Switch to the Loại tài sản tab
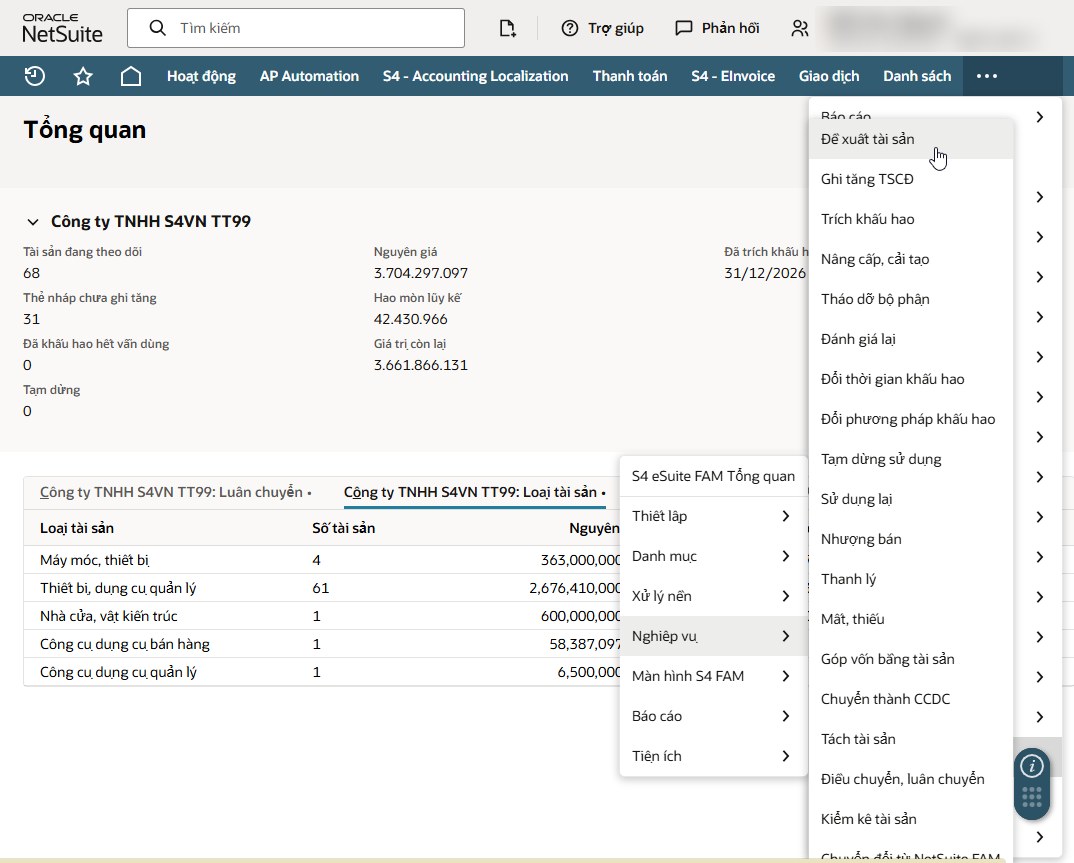The height and width of the screenshot is (863, 1074). tap(475, 492)
